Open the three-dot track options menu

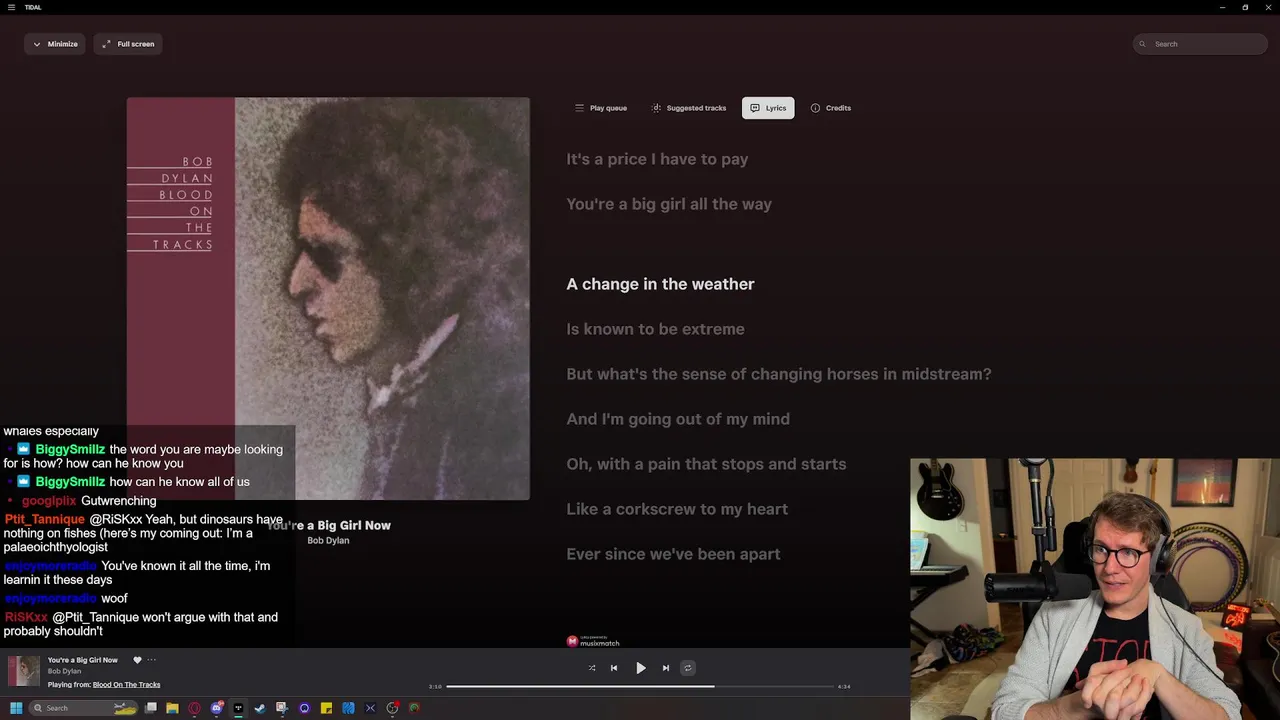[x=152, y=660]
